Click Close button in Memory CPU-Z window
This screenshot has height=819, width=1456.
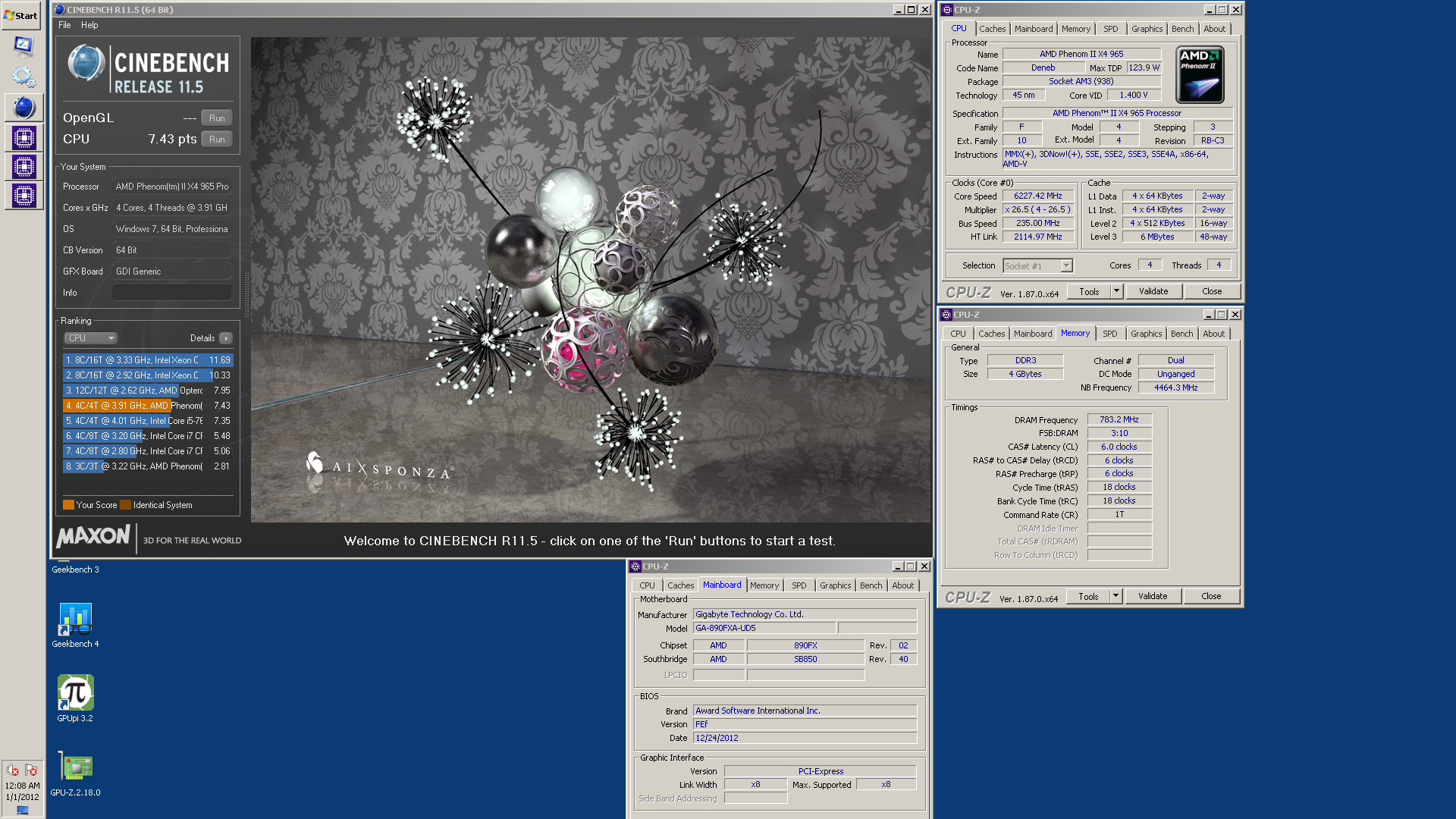(x=1211, y=596)
